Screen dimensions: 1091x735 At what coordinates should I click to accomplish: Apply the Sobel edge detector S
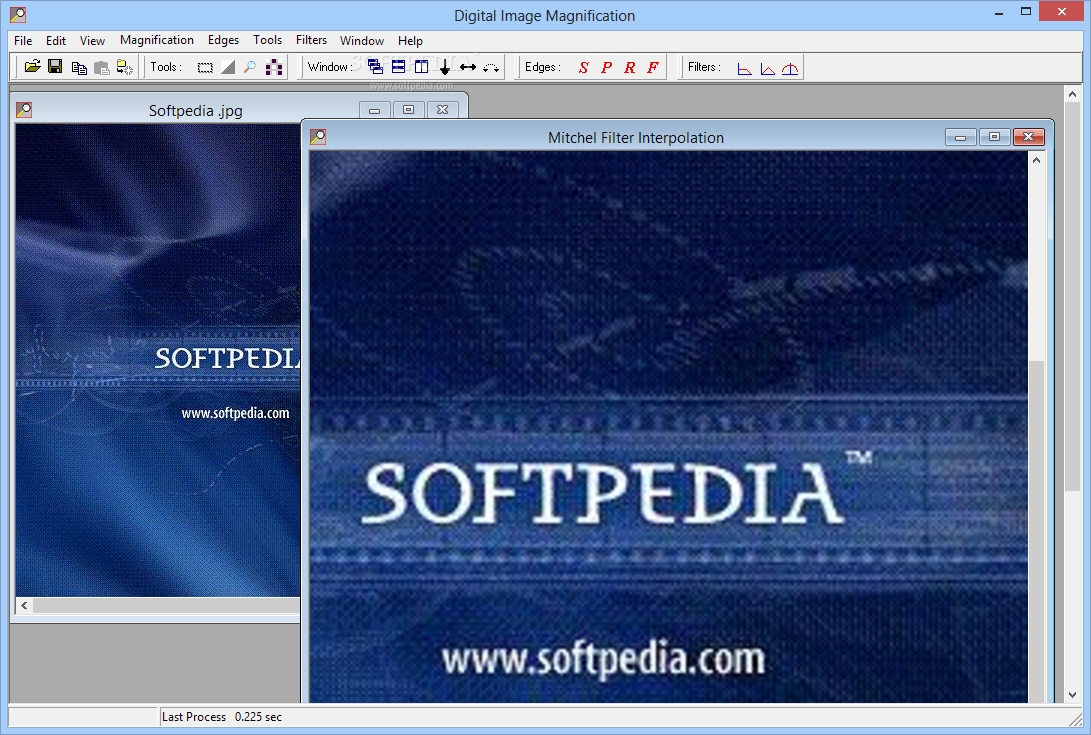583,66
